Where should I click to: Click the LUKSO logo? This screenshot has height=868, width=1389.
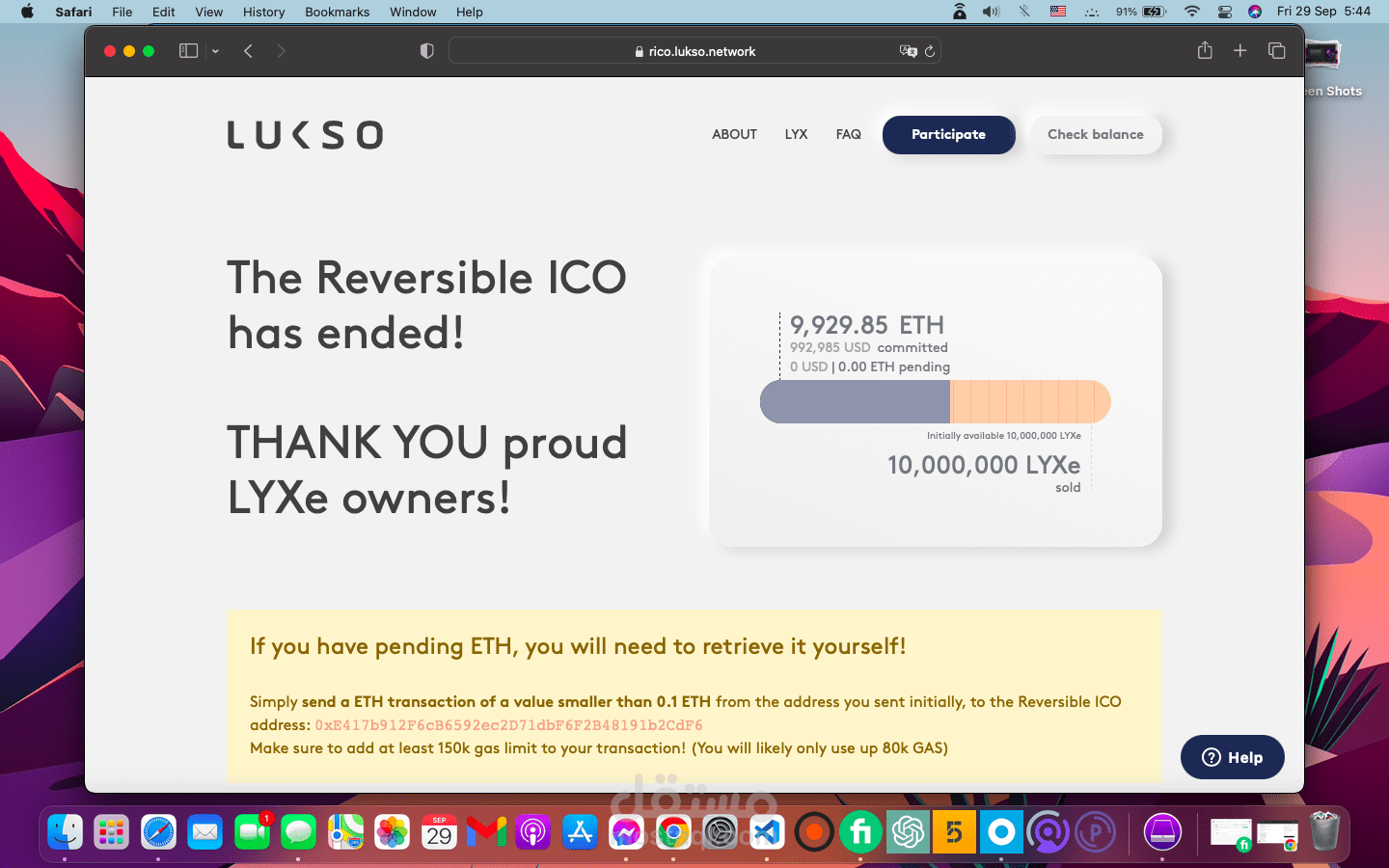305,135
